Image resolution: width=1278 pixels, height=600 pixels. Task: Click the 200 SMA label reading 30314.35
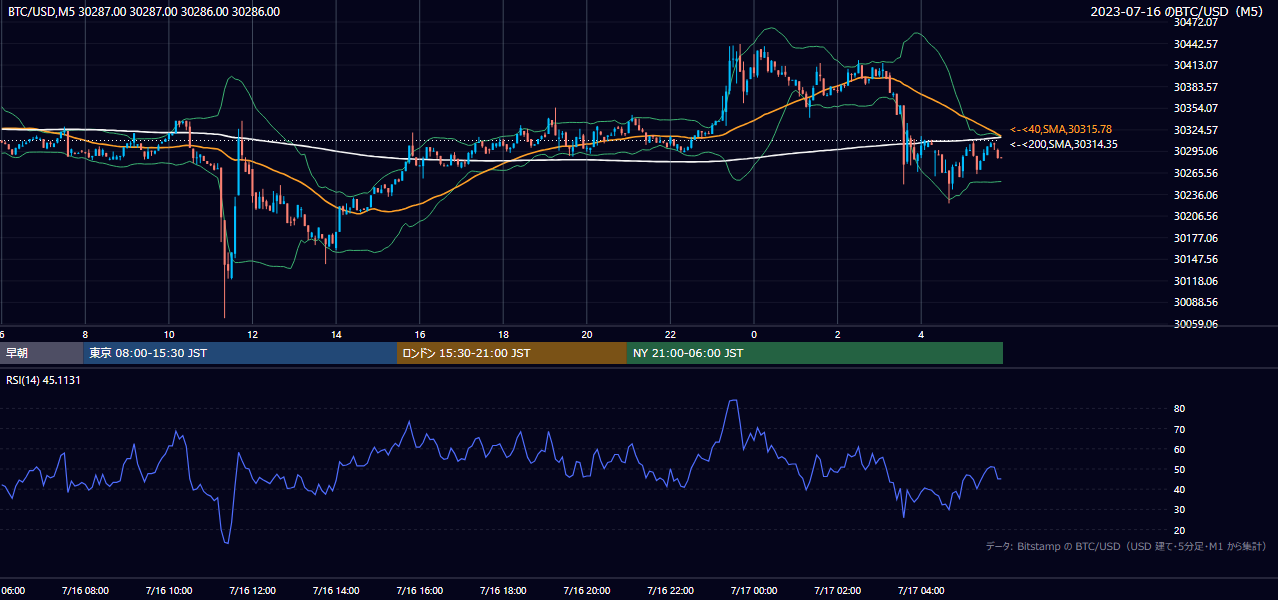pos(1063,144)
